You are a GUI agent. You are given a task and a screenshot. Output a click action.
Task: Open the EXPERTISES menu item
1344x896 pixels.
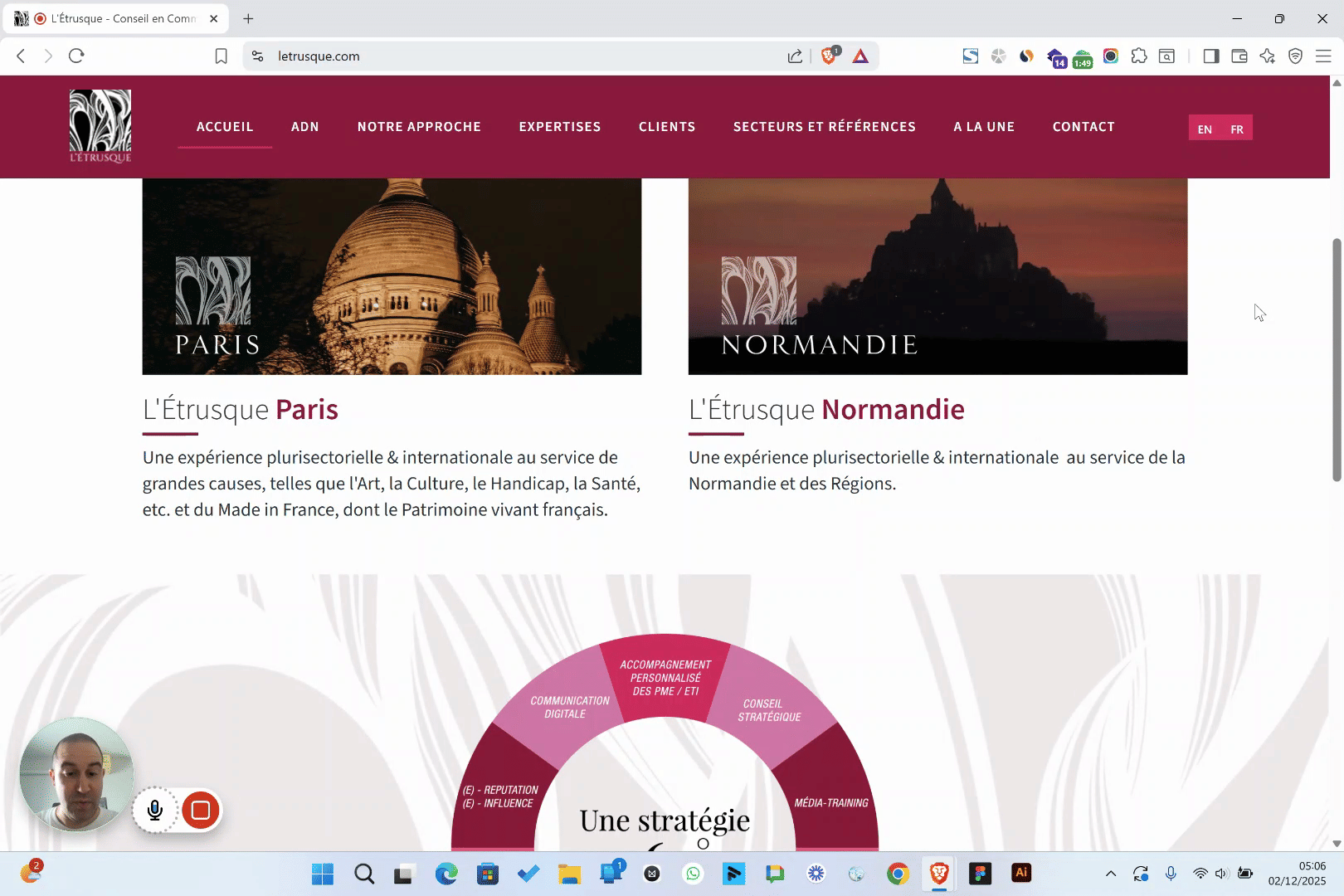coord(560,127)
